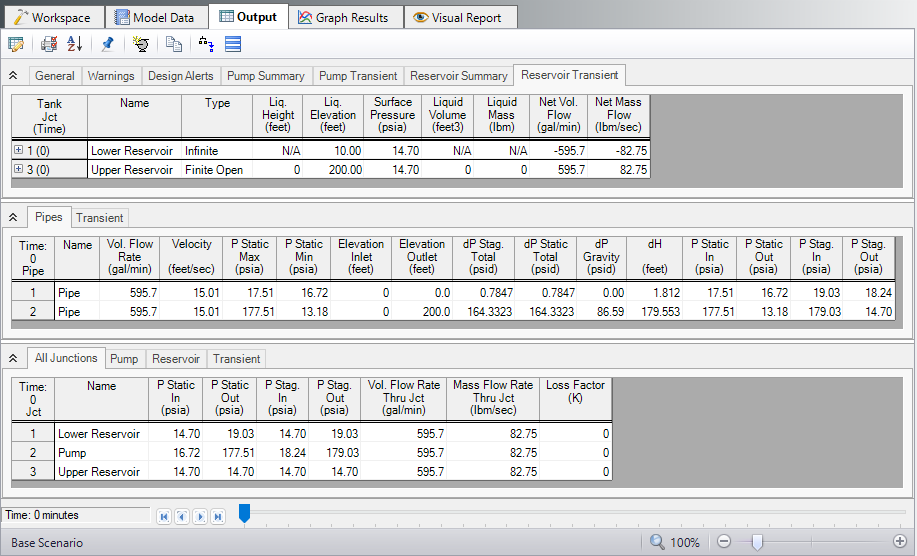
Task: Collapse the All Junctions output section
Action: 12,358
